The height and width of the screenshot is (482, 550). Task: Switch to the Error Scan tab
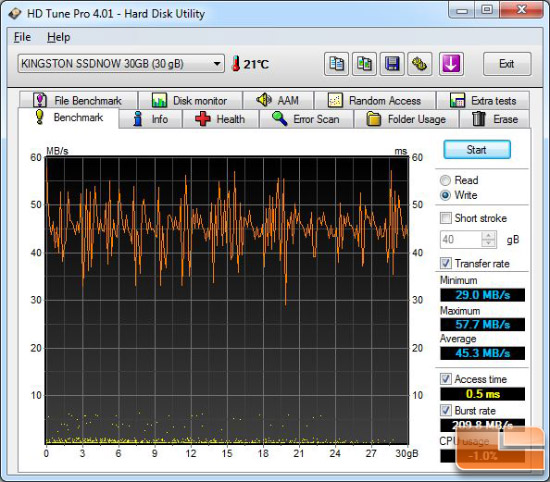[x=306, y=119]
